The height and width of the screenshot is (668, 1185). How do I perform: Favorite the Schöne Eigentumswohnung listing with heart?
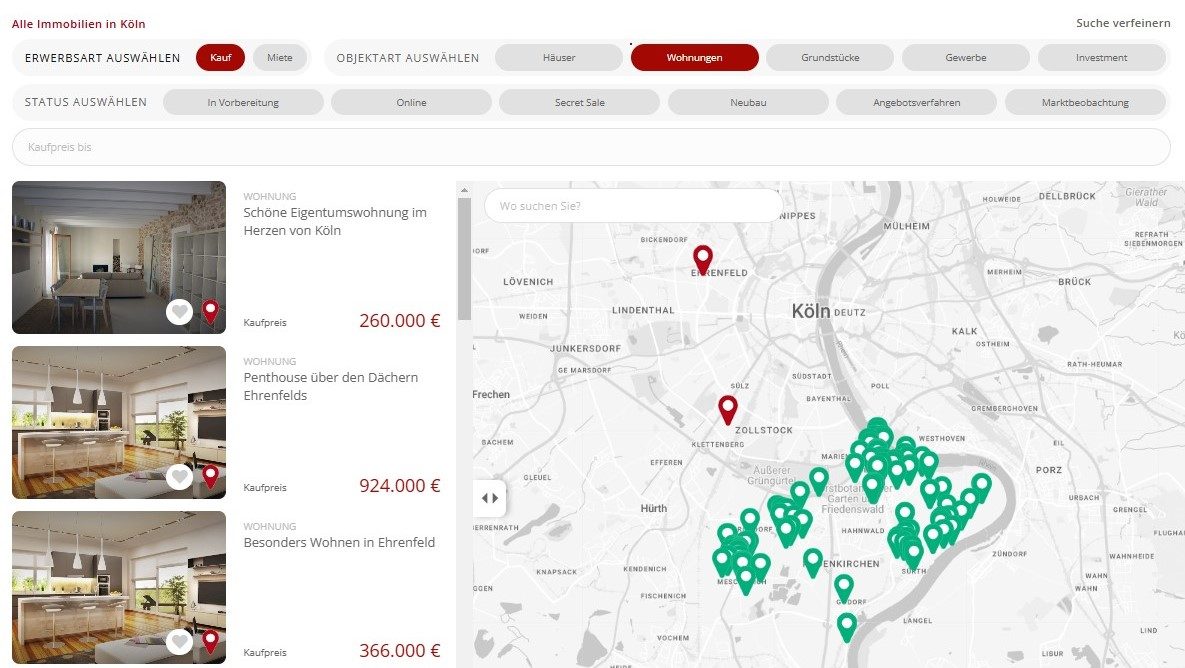tap(179, 311)
